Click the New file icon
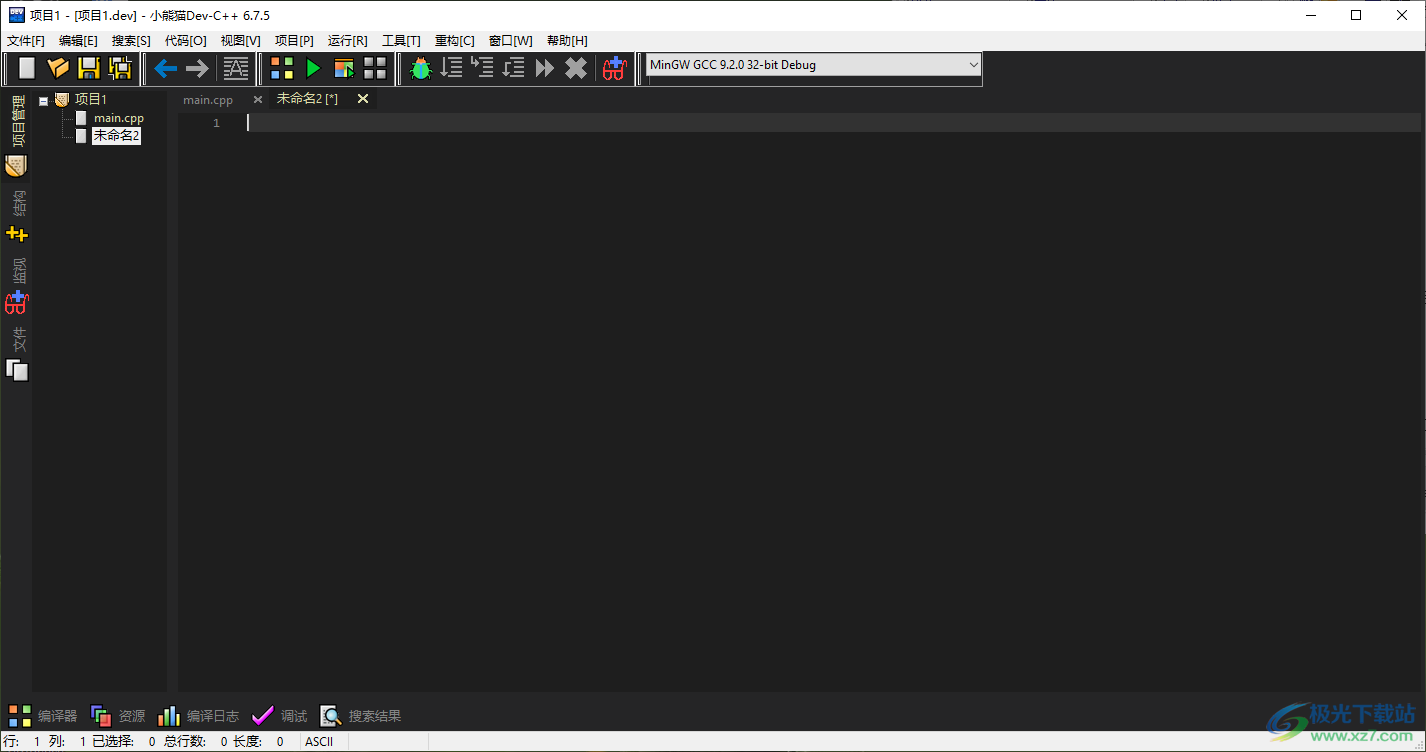 point(27,68)
